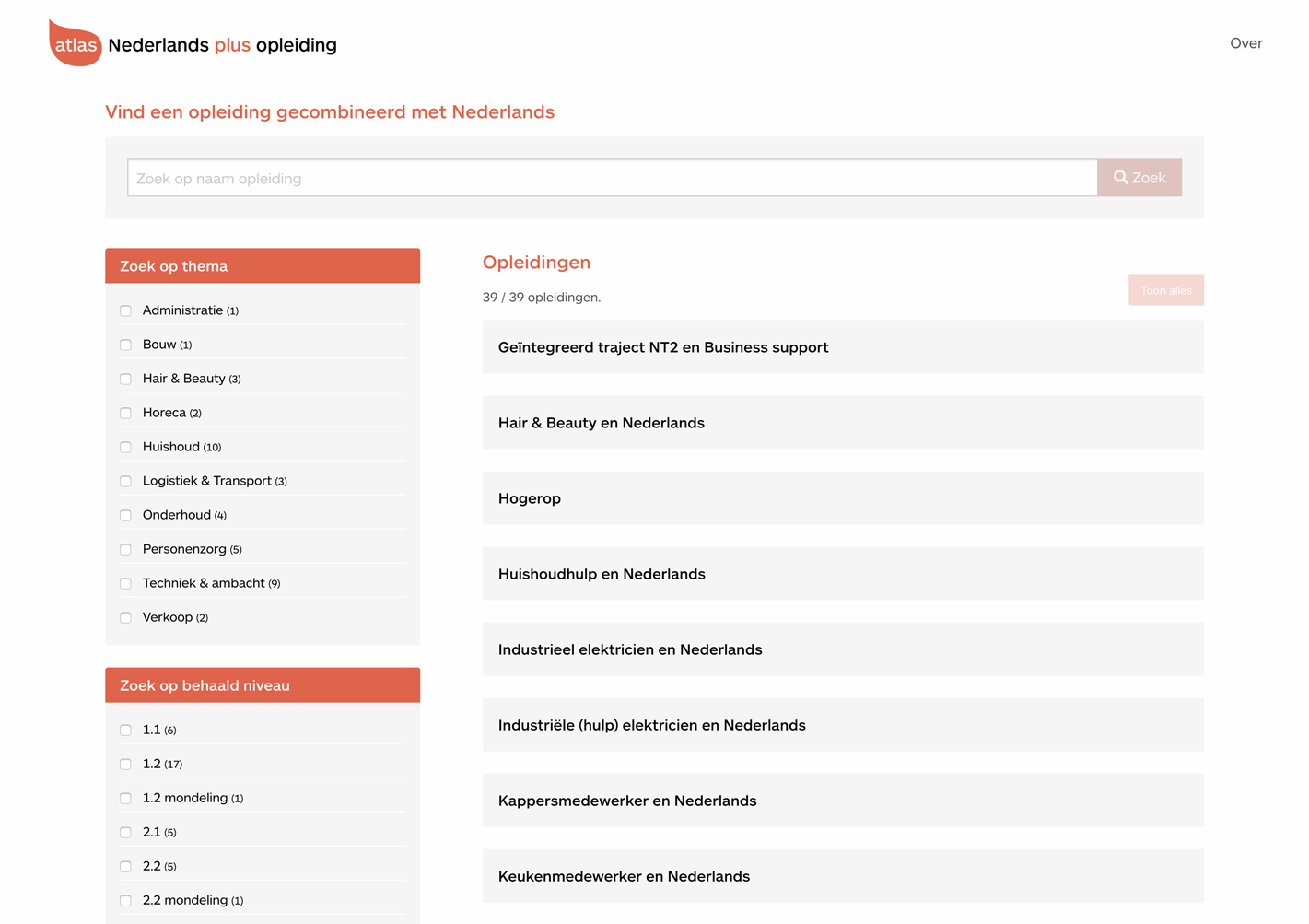The image size is (1309, 924).
Task: Tick the Onderhoud checkbox
Action: (125, 515)
